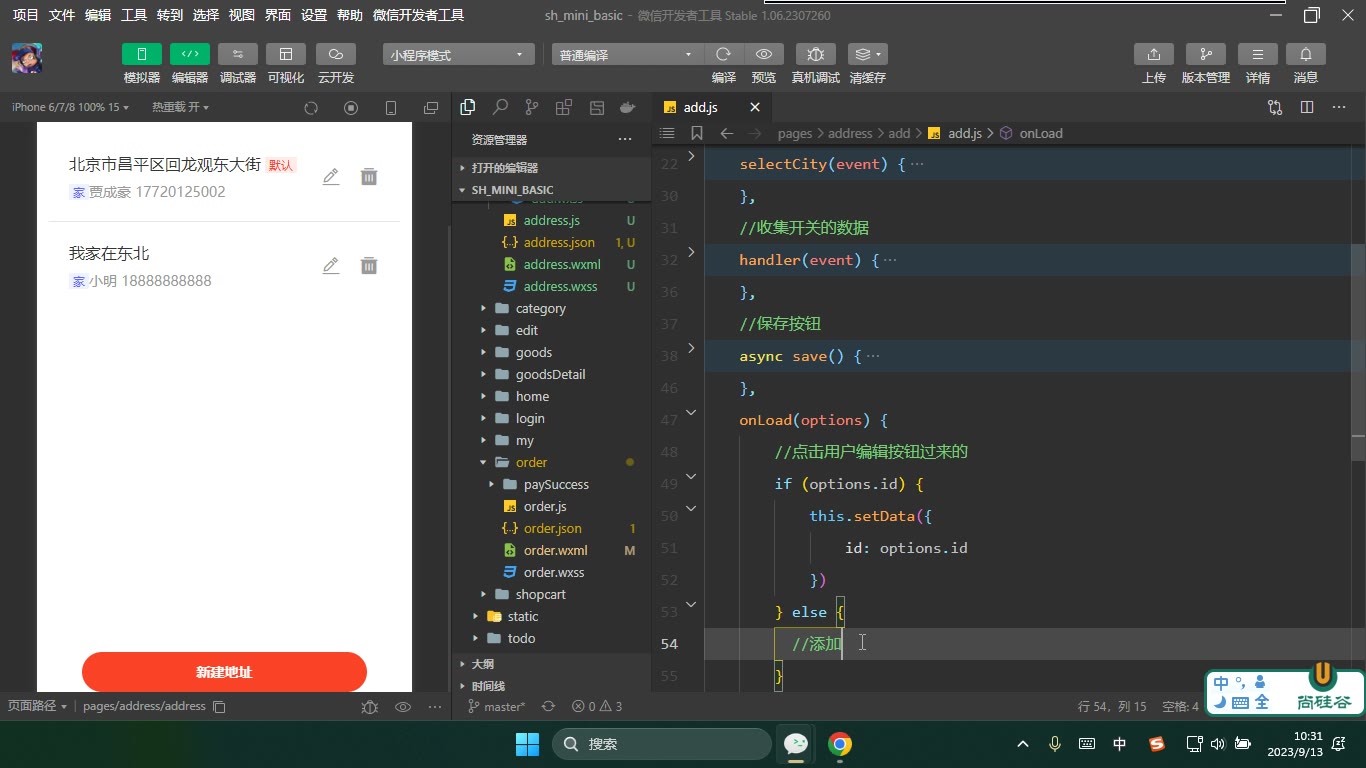Open the mini program mode dropdown

coord(458,55)
